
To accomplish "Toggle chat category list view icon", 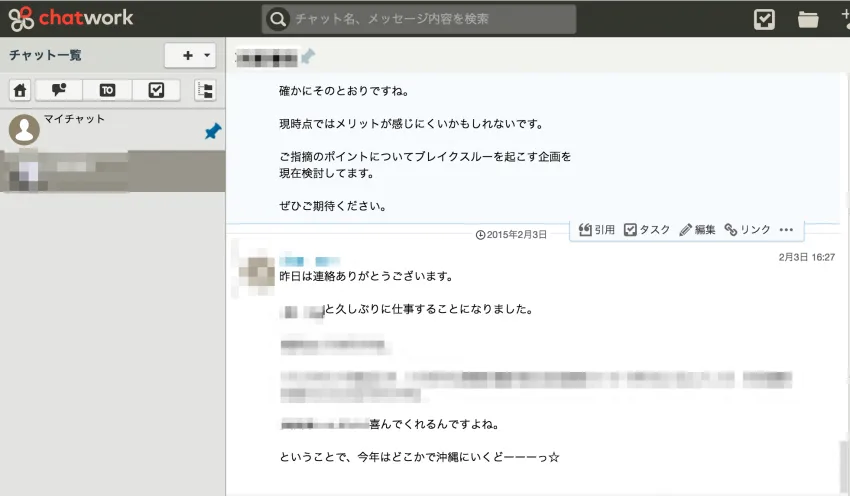I will tap(205, 90).
